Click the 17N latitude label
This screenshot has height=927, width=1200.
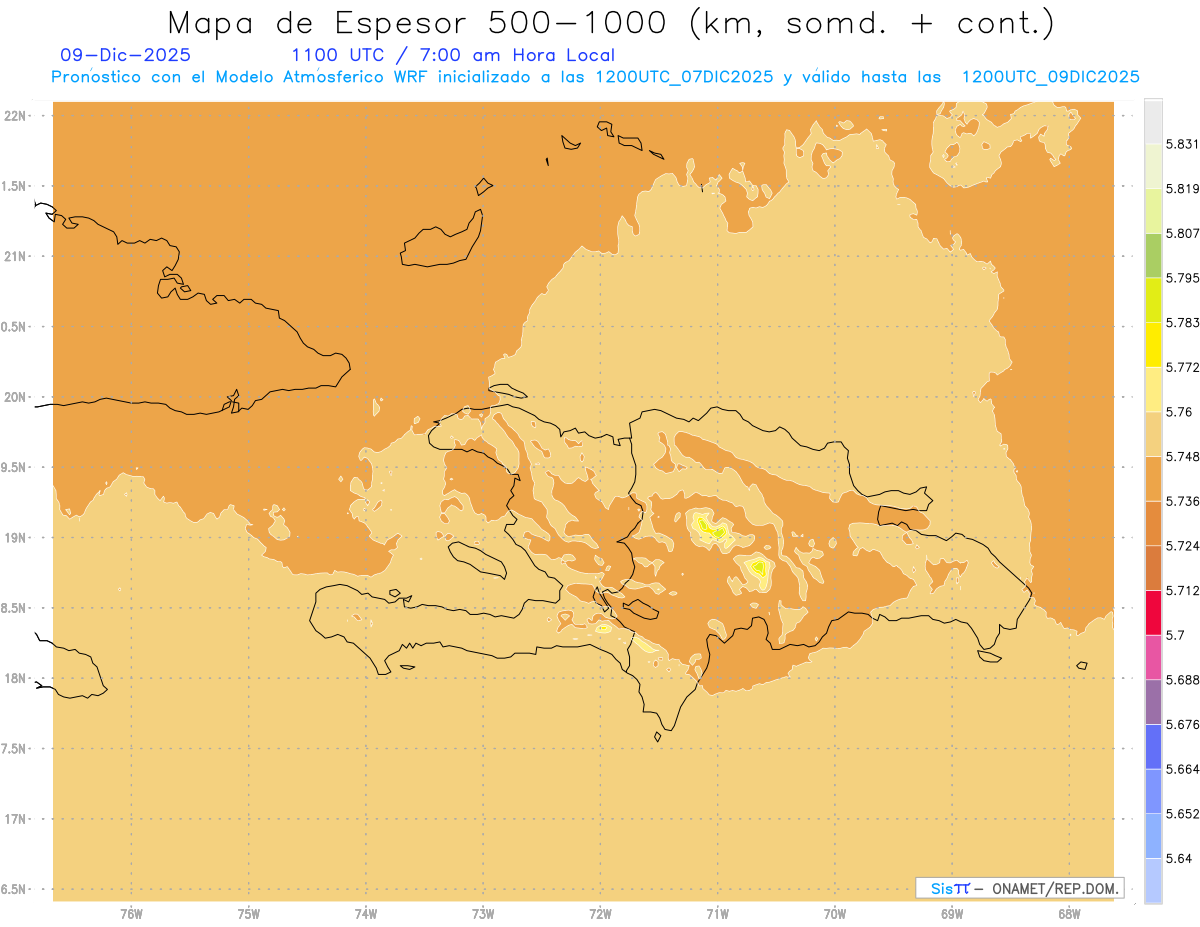[17, 819]
